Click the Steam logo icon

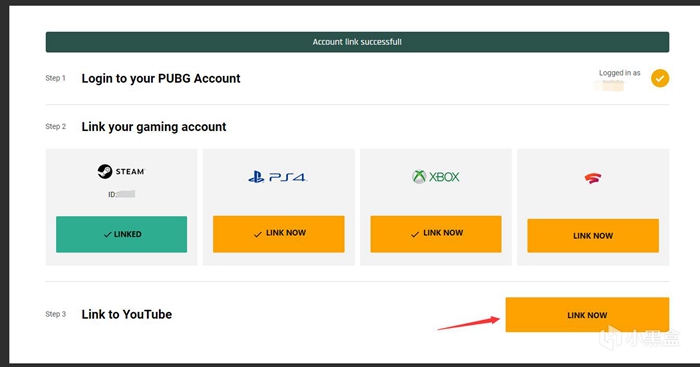pos(105,171)
